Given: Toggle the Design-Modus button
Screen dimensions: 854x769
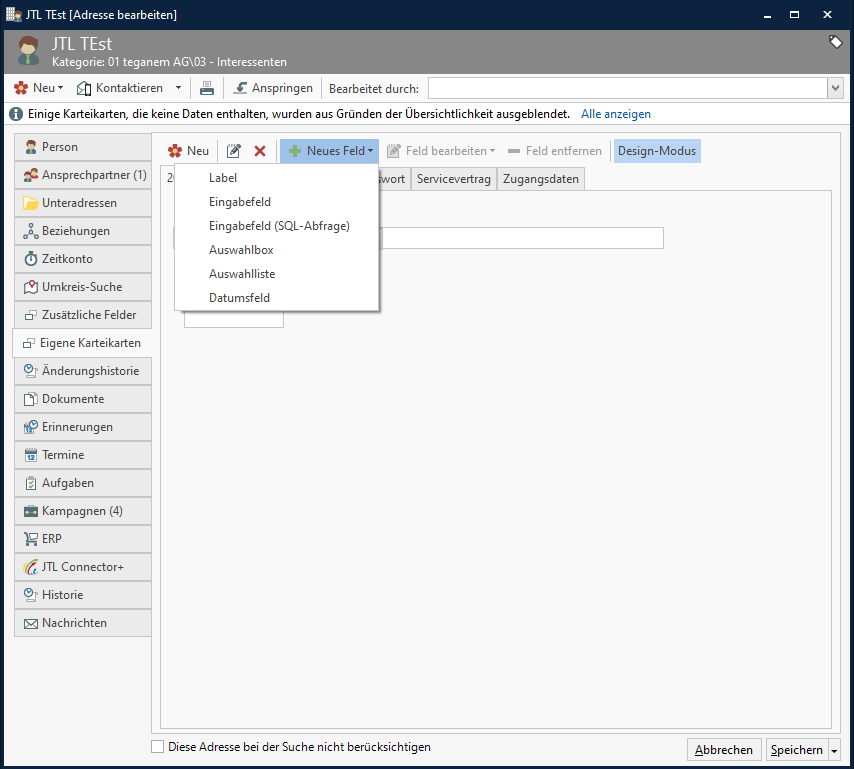Looking at the screenshot, I should [657, 151].
